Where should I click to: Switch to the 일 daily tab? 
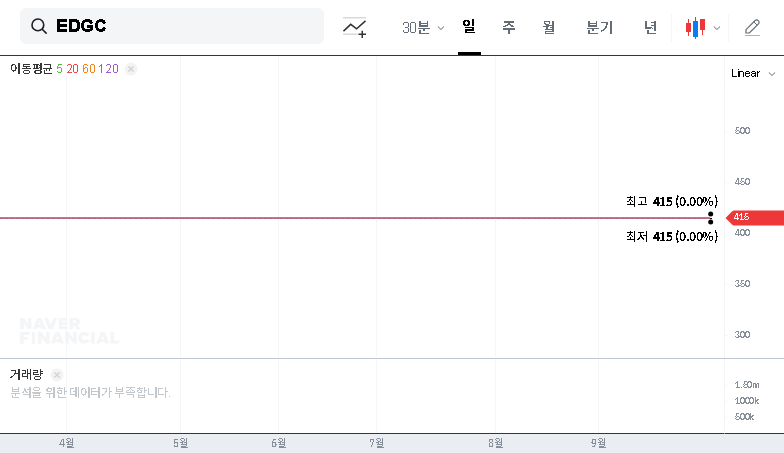[x=468, y=26]
